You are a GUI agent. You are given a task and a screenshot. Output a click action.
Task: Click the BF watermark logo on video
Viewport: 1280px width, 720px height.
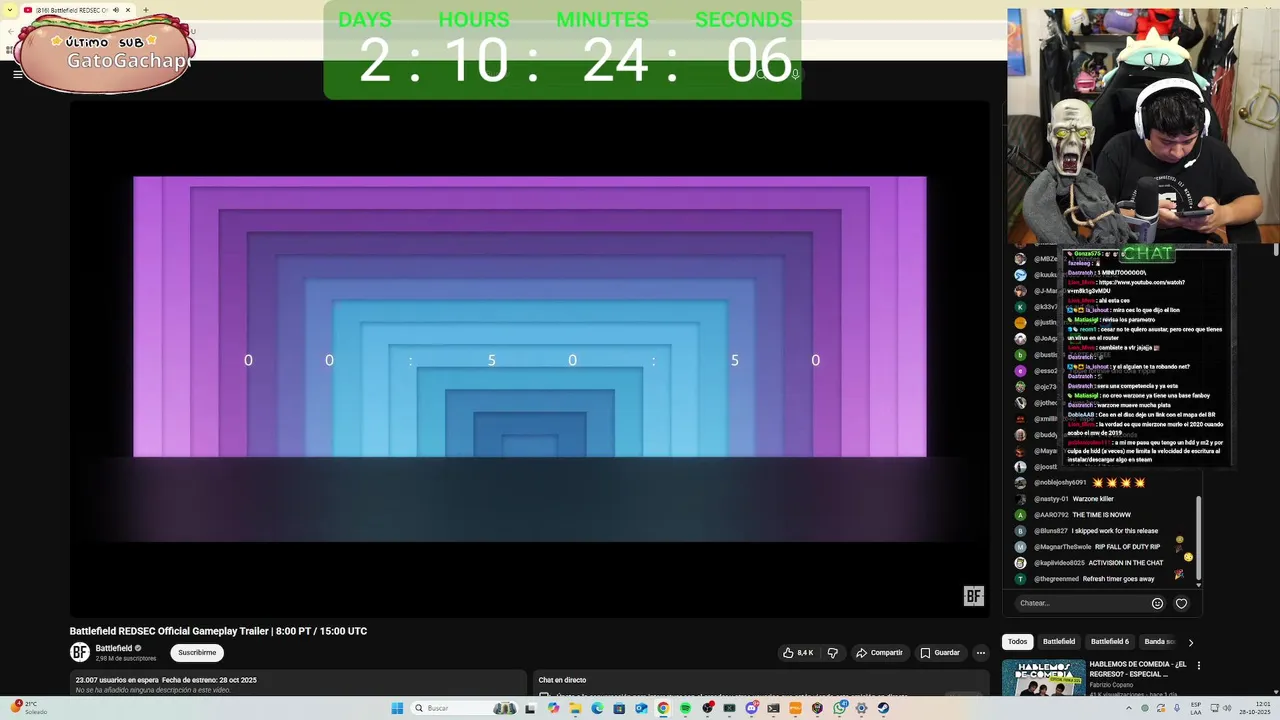click(973, 596)
